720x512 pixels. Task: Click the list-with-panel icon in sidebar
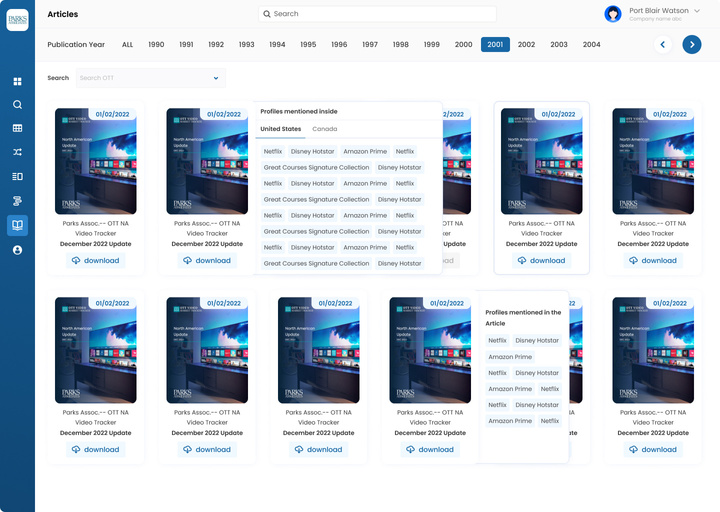tap(17, 176)
